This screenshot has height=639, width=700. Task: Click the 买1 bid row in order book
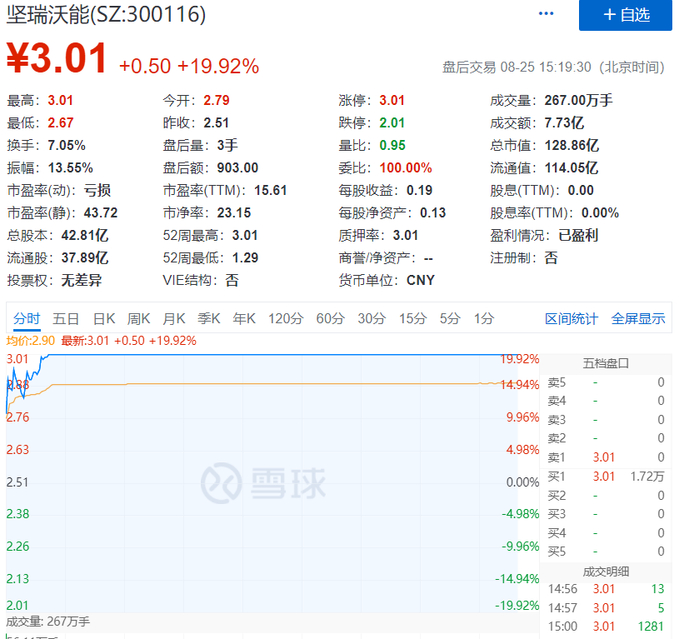coord(606,476)
